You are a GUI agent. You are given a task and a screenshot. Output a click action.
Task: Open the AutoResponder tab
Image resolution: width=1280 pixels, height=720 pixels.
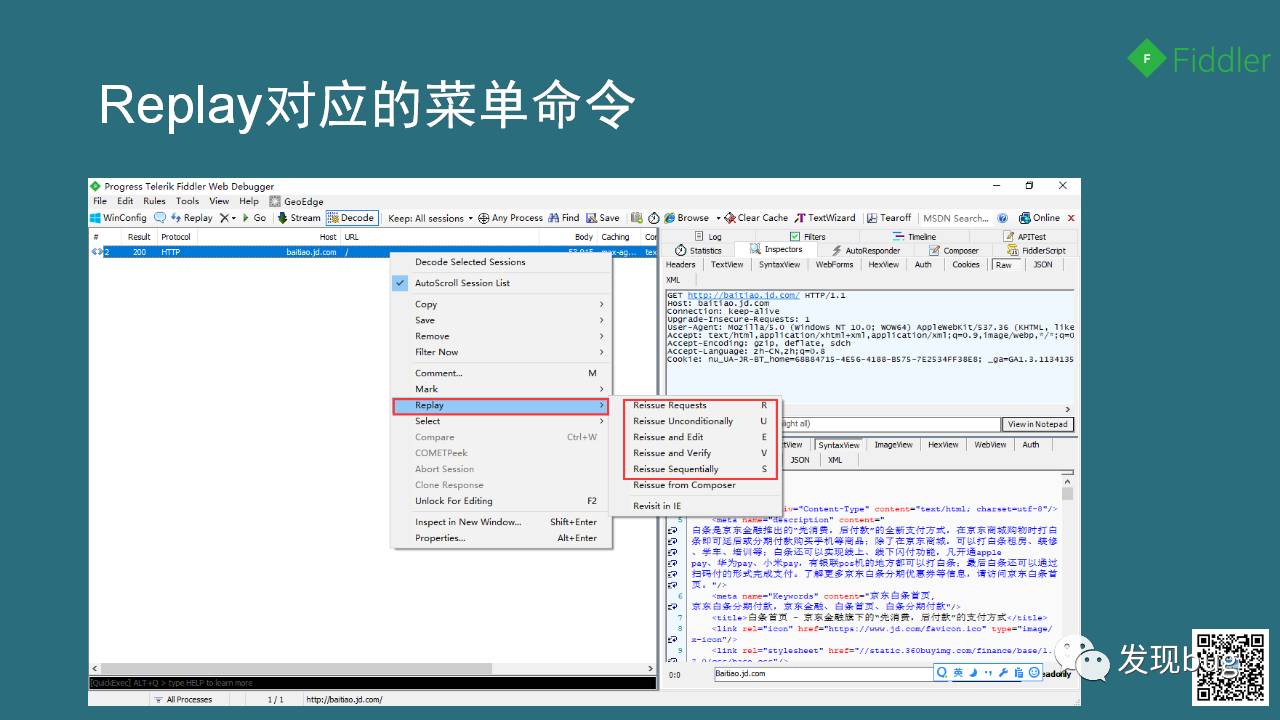pyautogui.click(x=866, y=250)
